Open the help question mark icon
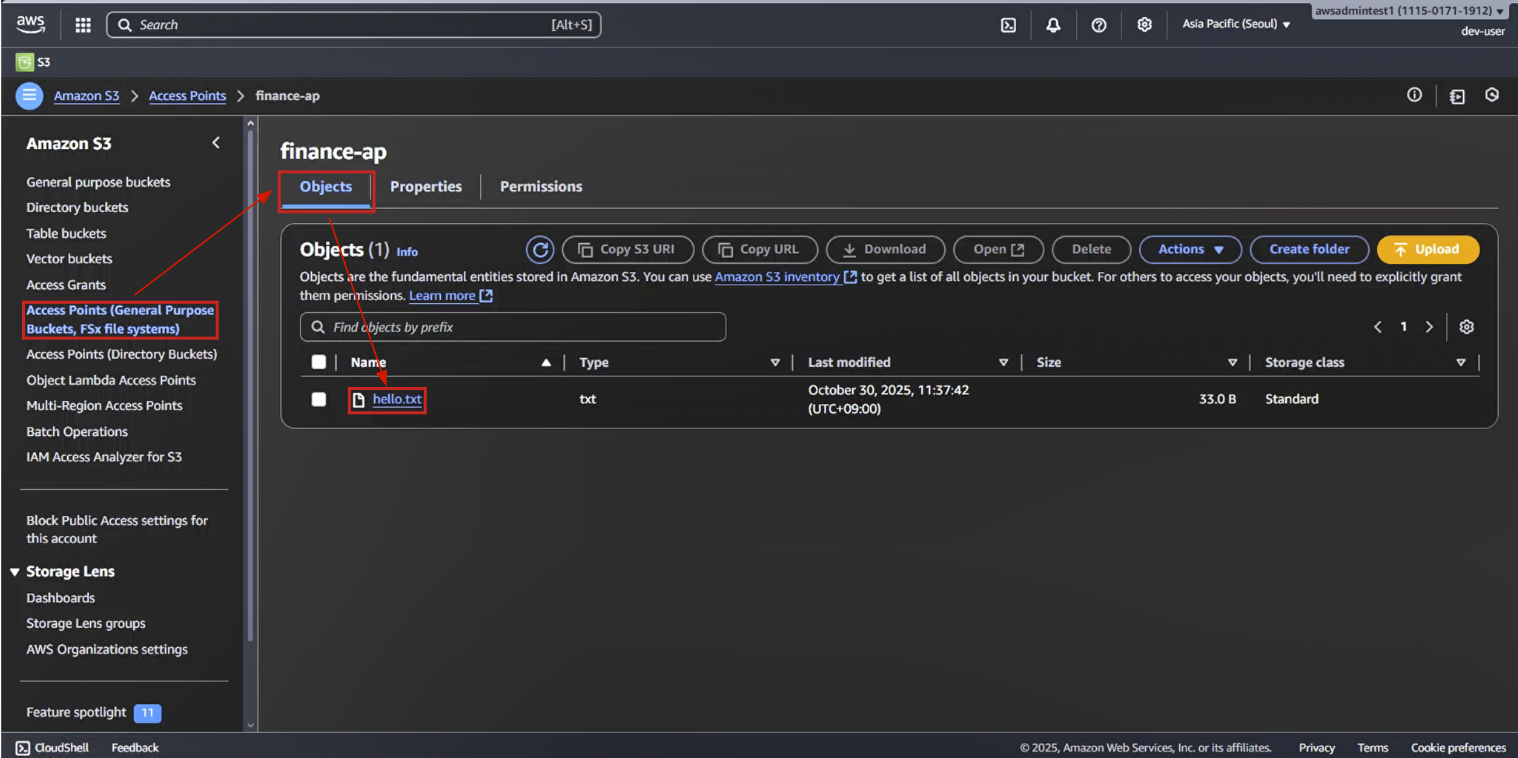Image resolution: width=1518 pixels, height=758 pixels. [x=1099, y=25]
